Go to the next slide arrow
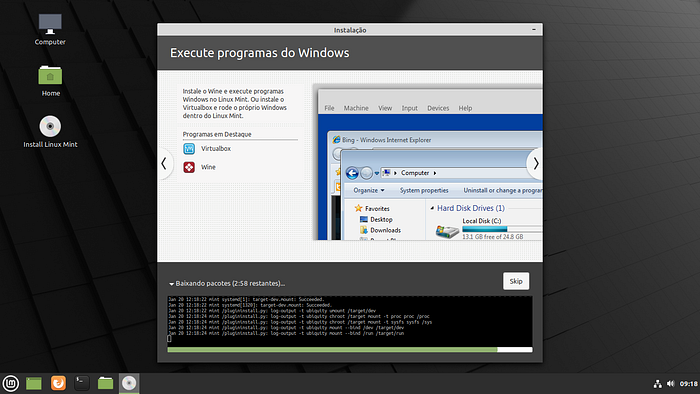700x394 pixels. click(x=536, y=164)
